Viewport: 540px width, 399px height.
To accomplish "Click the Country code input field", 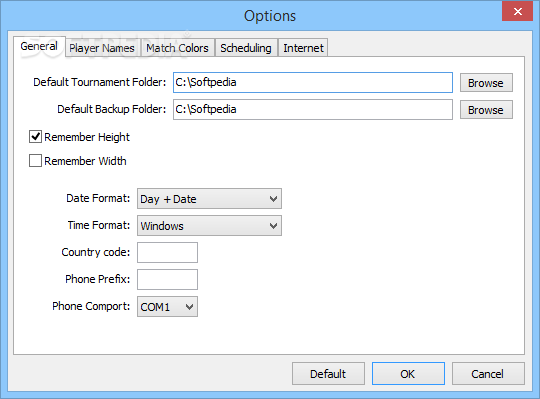I will (167, 252).
